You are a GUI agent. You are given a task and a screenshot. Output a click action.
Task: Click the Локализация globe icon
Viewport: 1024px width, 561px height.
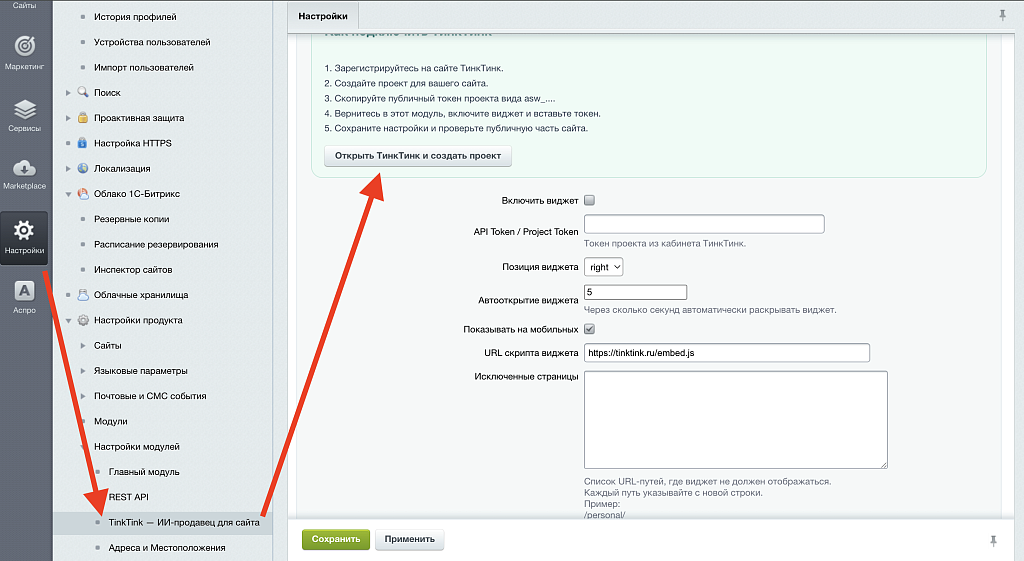pyautogui.click(x=83, y=168)
